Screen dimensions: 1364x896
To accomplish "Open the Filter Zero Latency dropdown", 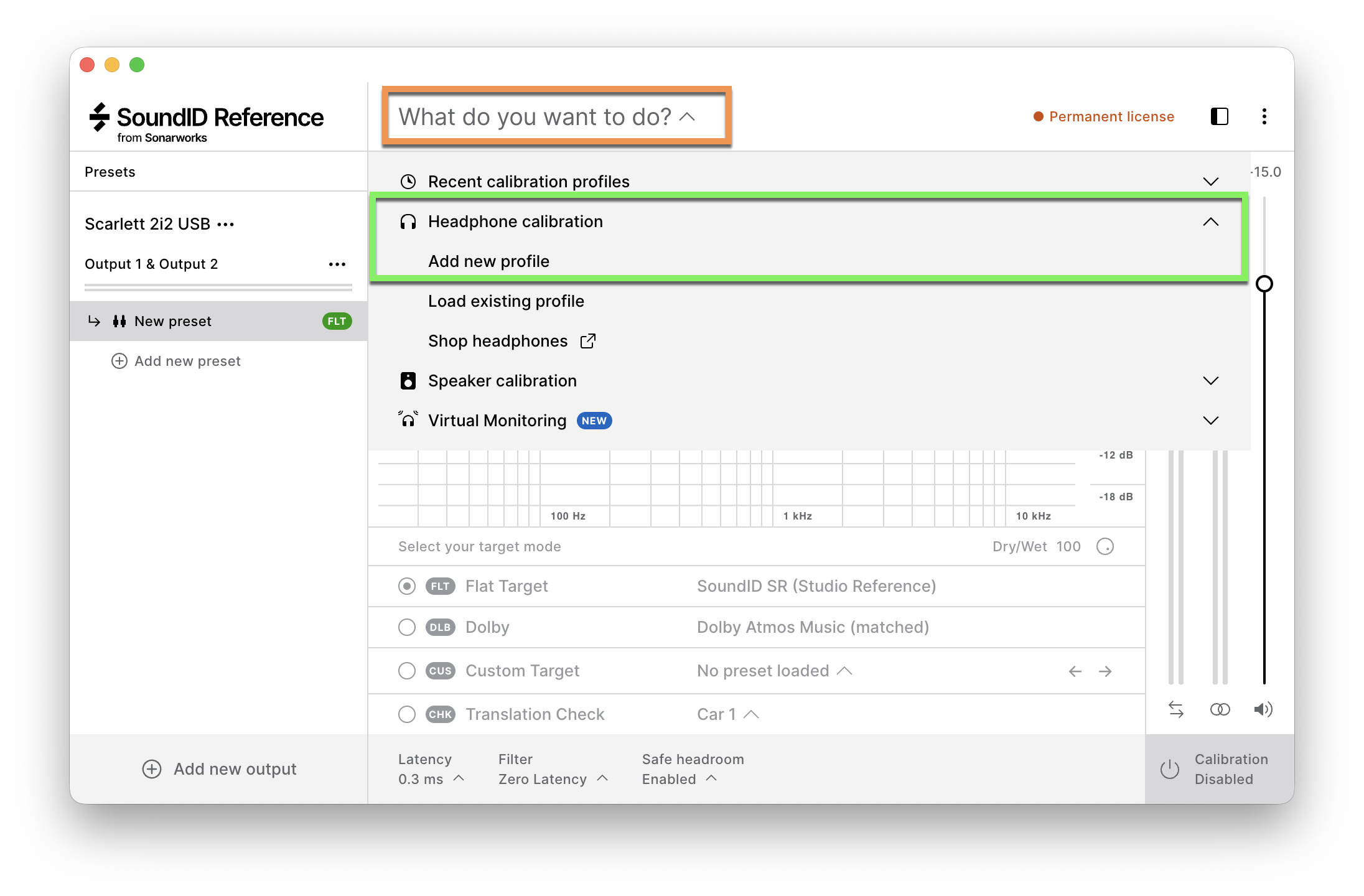I will pyautogui.click(x=553, y=779).
